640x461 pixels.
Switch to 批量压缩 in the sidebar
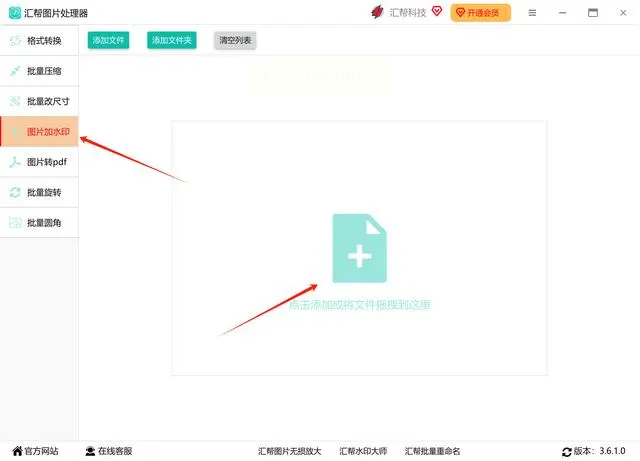tap(39, 71)
